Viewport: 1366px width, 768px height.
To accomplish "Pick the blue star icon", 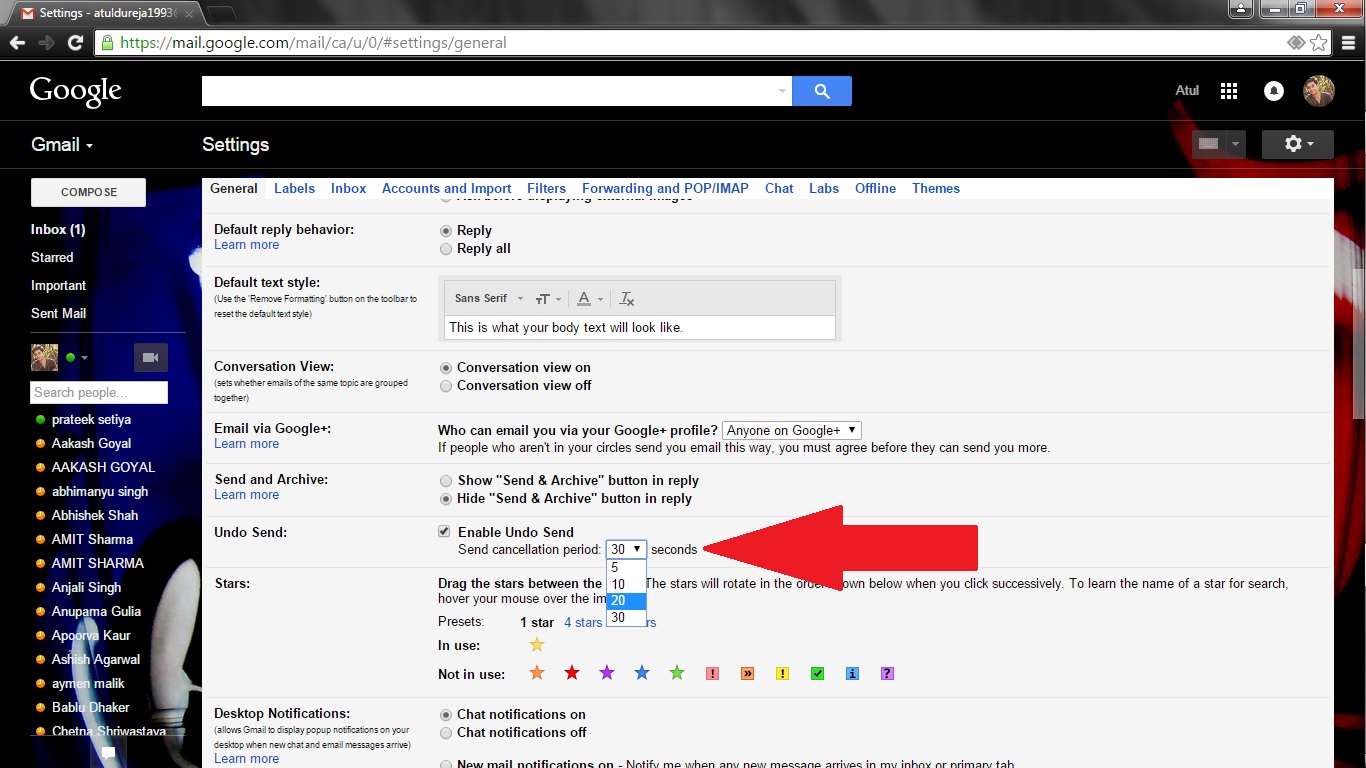I will click(x=642, y=673).
